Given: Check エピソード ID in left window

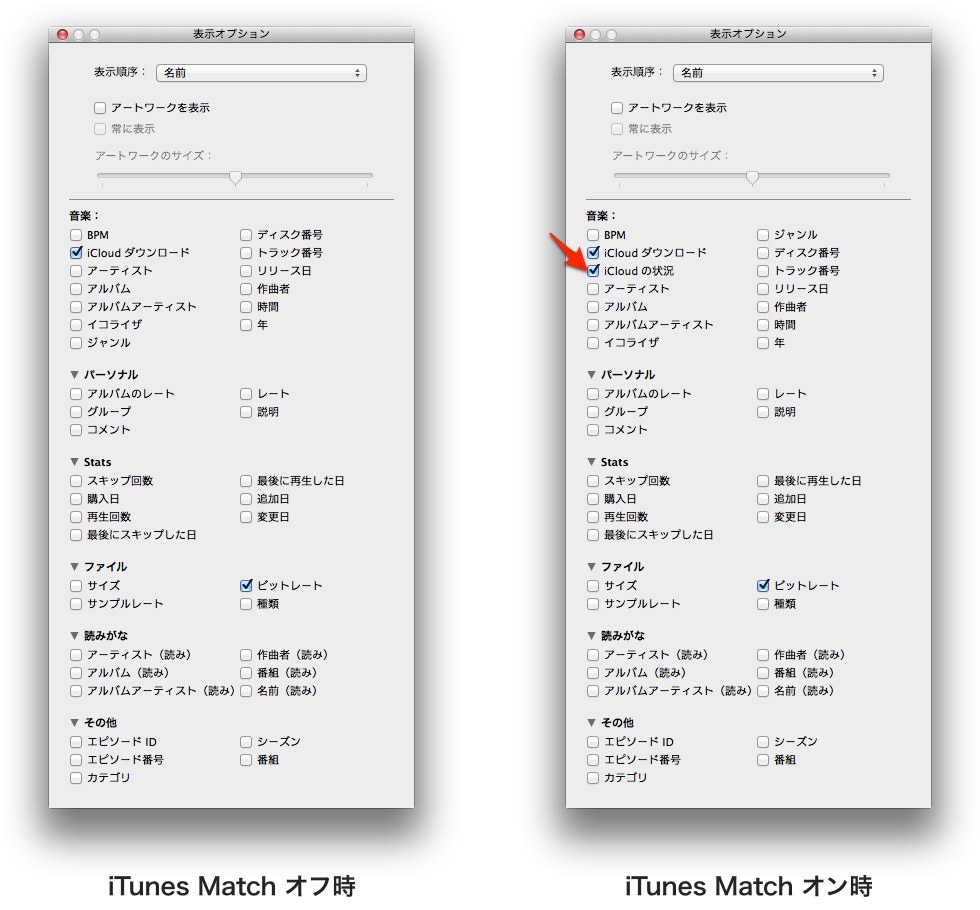Looking at the screenshot, I should (x=76, y=742).
